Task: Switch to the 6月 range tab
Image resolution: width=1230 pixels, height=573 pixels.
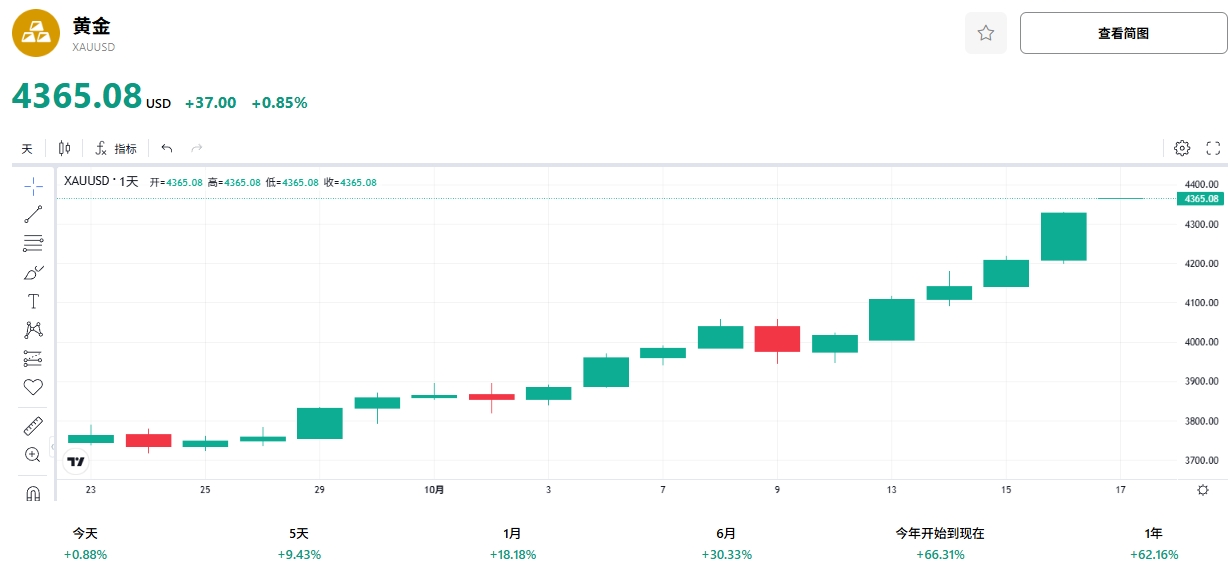Action: point(727,543)
